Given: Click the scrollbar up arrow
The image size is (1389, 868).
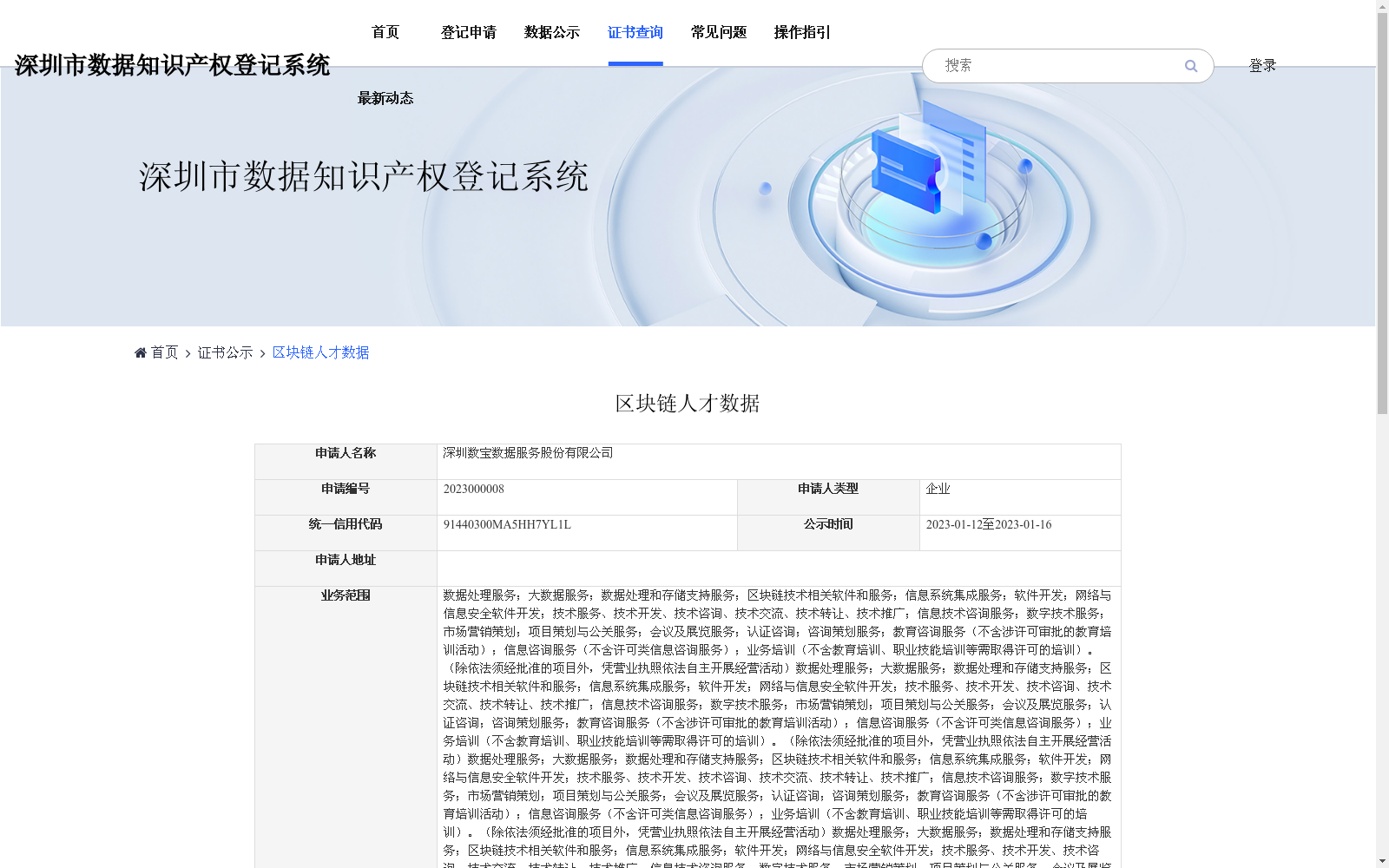Looking at the screenshot, I should (x=1382, y=6).
